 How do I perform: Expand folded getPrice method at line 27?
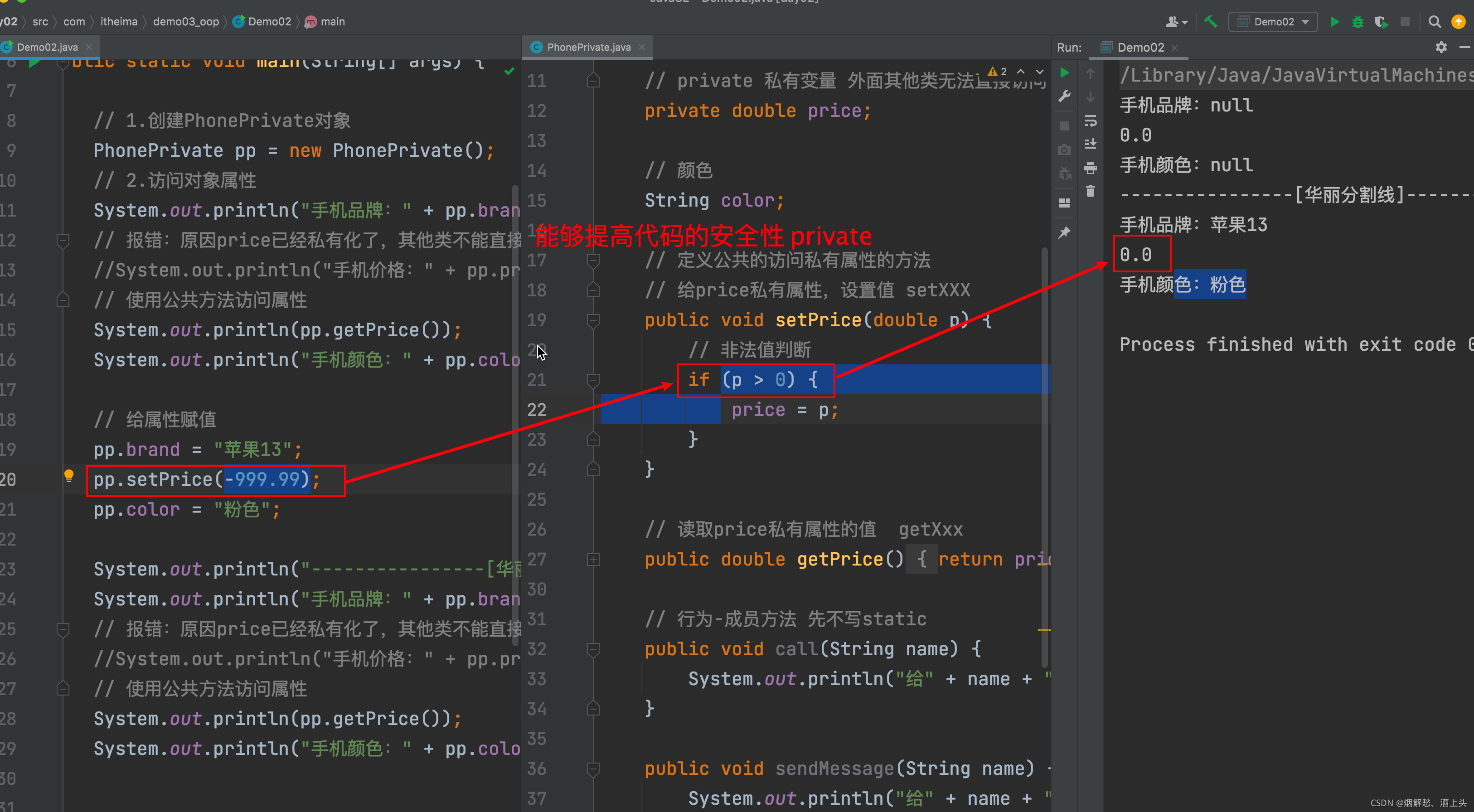593,559
